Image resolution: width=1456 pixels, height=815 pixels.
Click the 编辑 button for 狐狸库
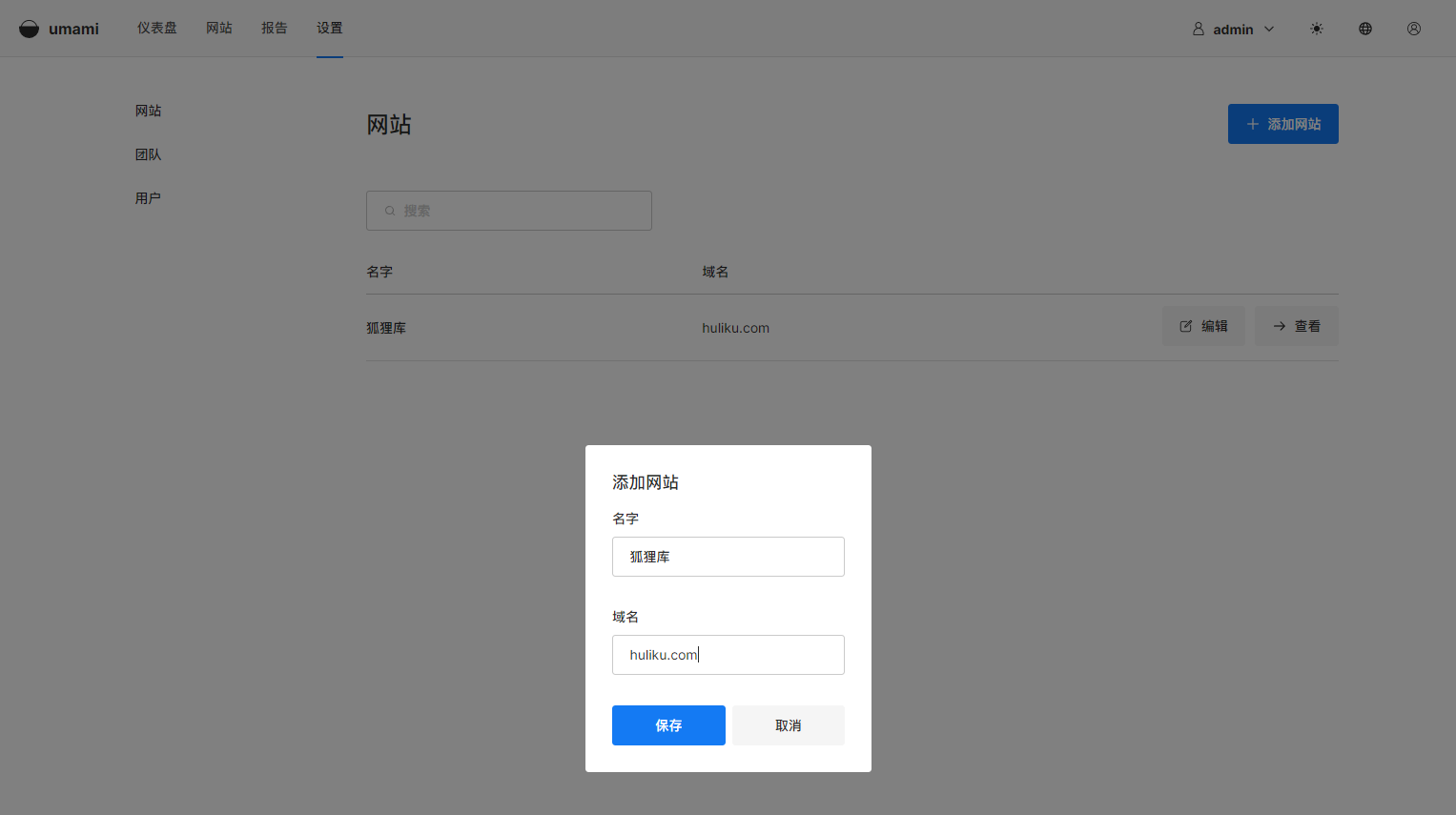click(1203, 326)
